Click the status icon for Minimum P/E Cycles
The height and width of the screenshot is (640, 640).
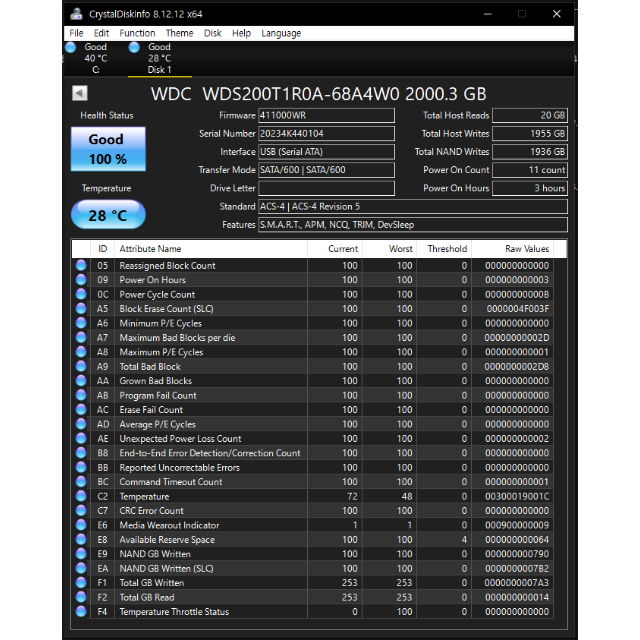(81, 323)
